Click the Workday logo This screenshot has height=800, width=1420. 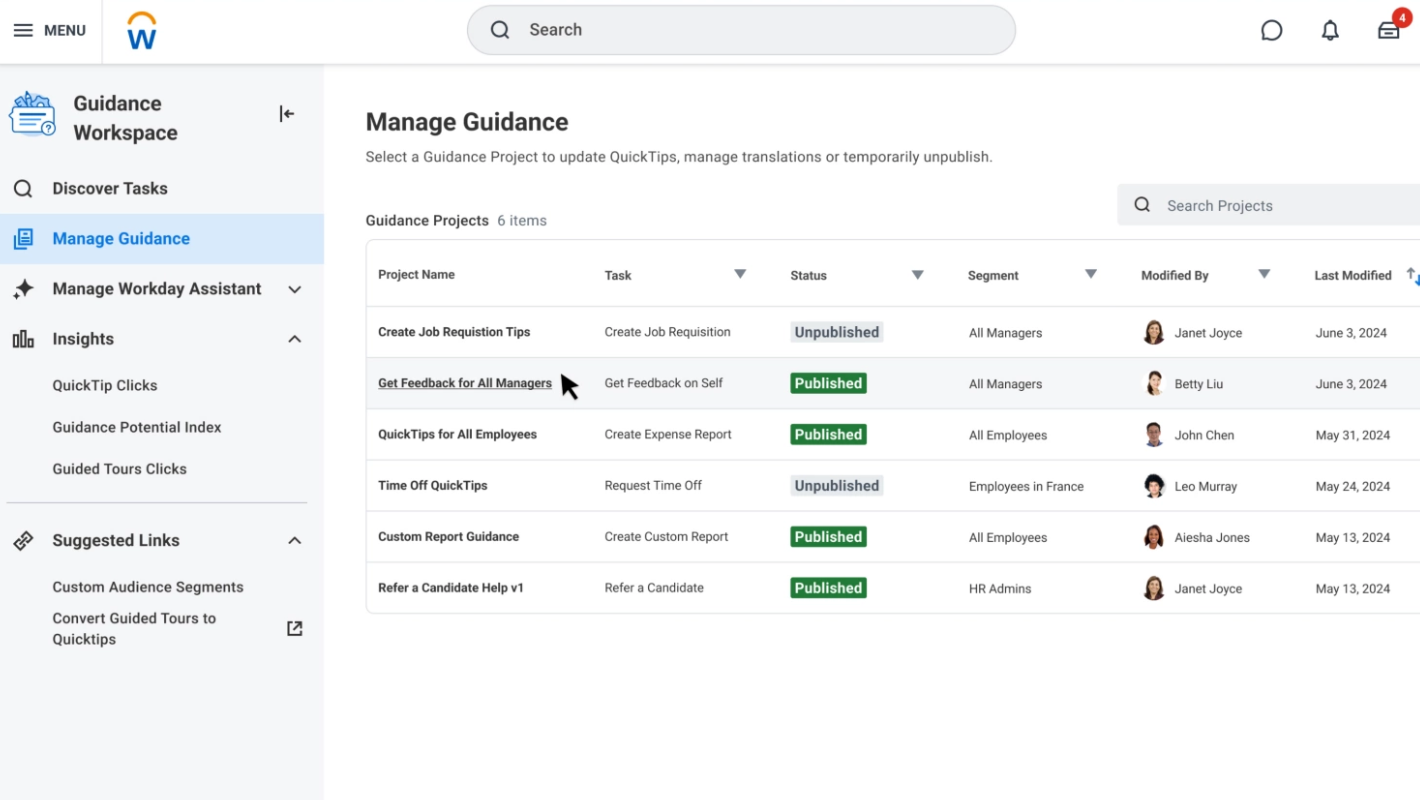(142, 31)
